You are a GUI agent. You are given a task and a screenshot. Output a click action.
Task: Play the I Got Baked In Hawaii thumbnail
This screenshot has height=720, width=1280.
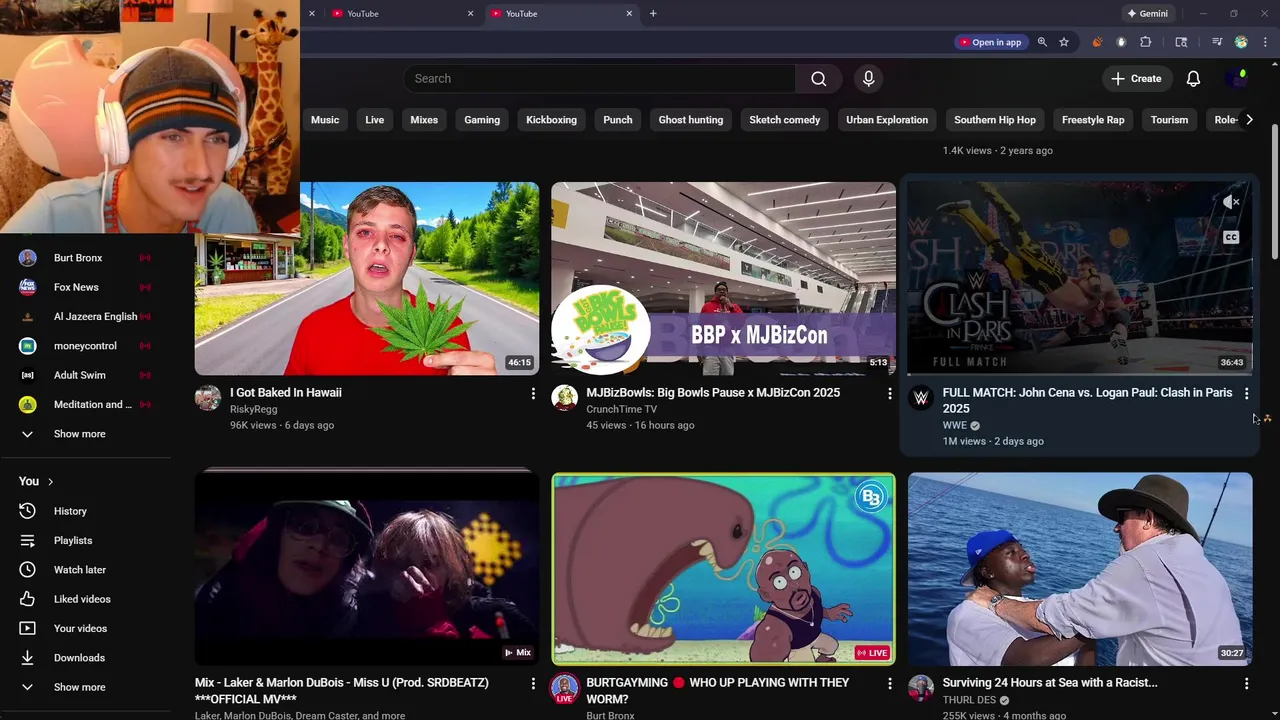click(367, 279)
